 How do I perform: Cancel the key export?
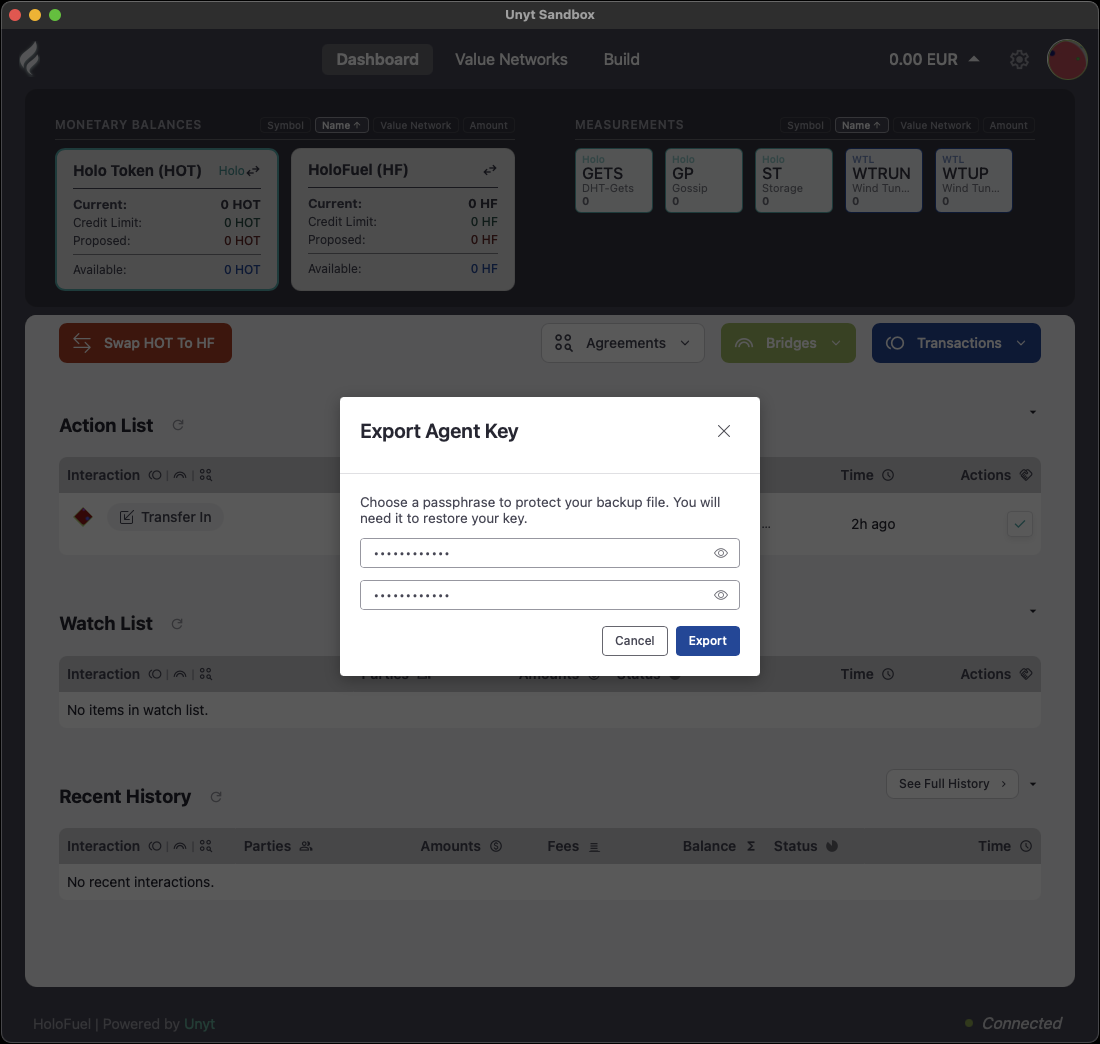(x=634, y=641)
